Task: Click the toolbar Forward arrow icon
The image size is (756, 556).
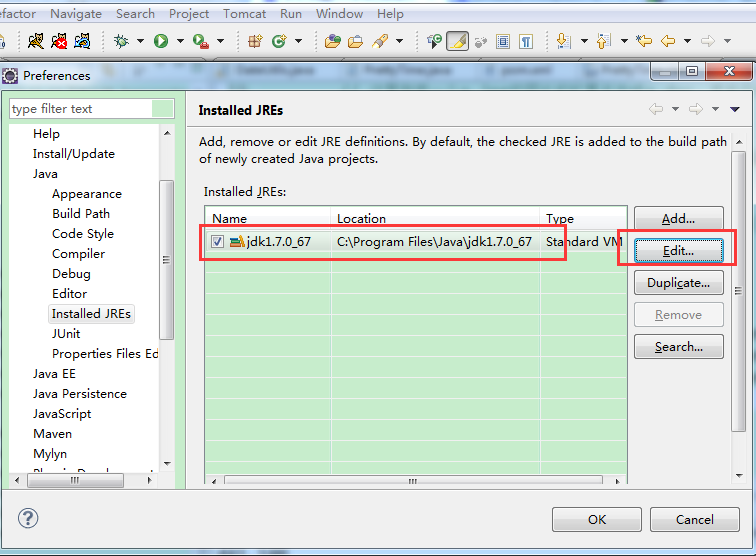Action: [708, 41]
